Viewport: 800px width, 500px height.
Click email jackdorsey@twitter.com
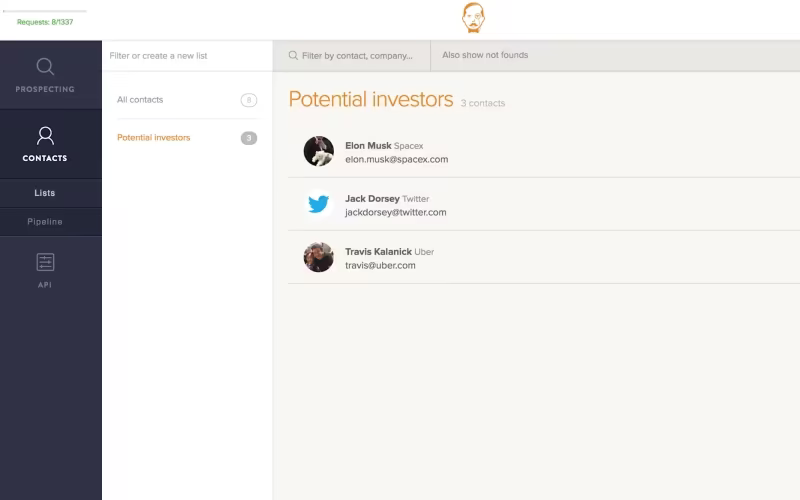click(x=395, y=212)
